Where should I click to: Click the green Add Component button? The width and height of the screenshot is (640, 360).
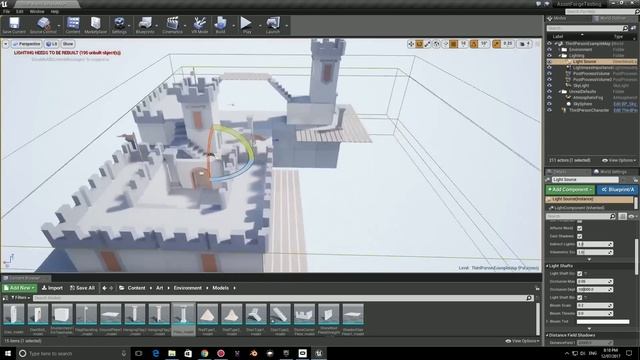click(570, 189)
